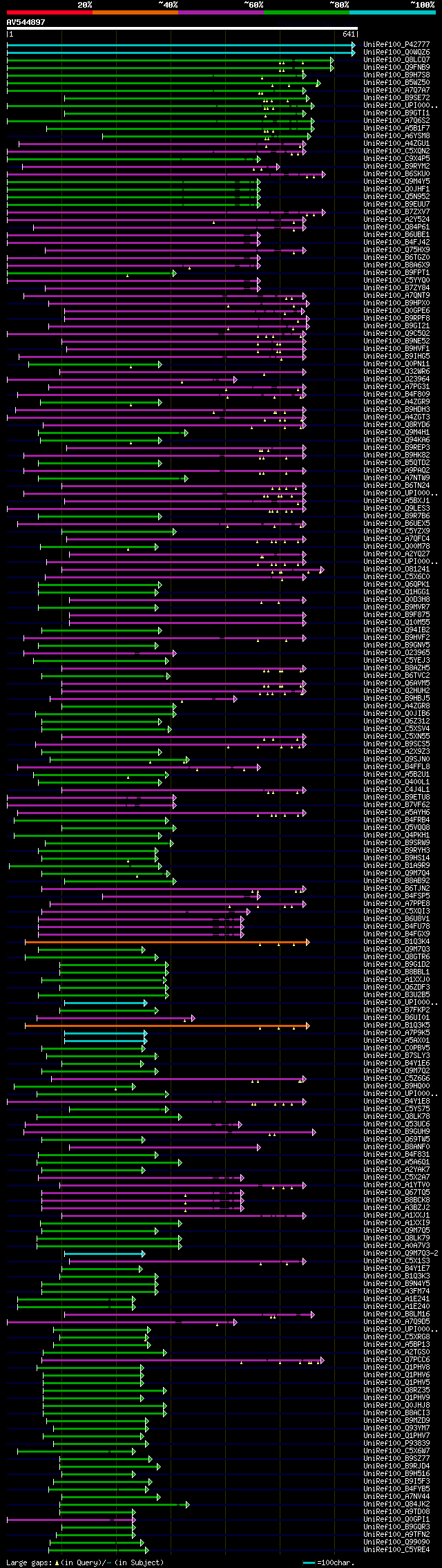Select hit label UniRef100_B4FGX9

pyautogui.click(x=396, y=934)
